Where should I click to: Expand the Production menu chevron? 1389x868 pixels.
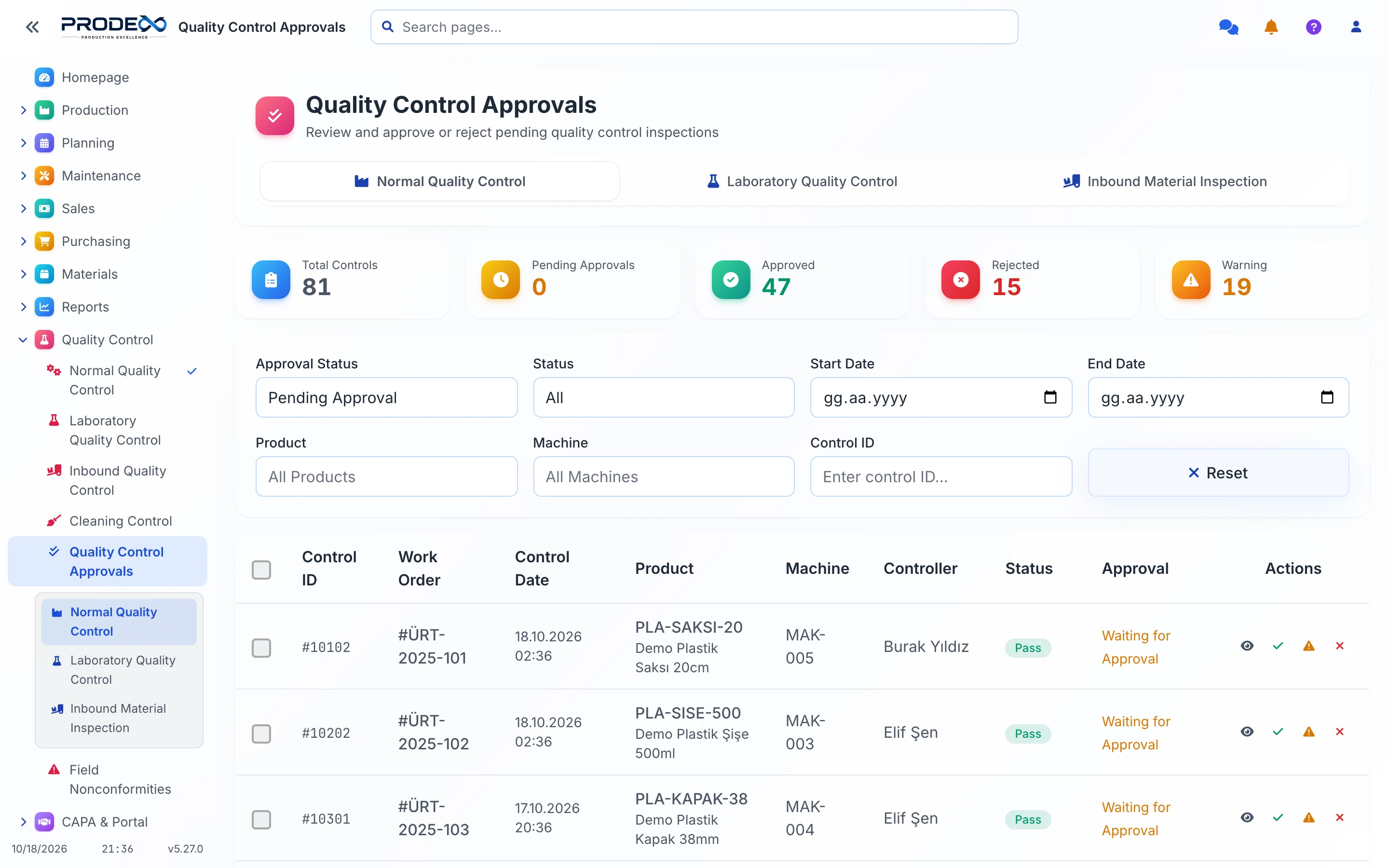point(23,110)
